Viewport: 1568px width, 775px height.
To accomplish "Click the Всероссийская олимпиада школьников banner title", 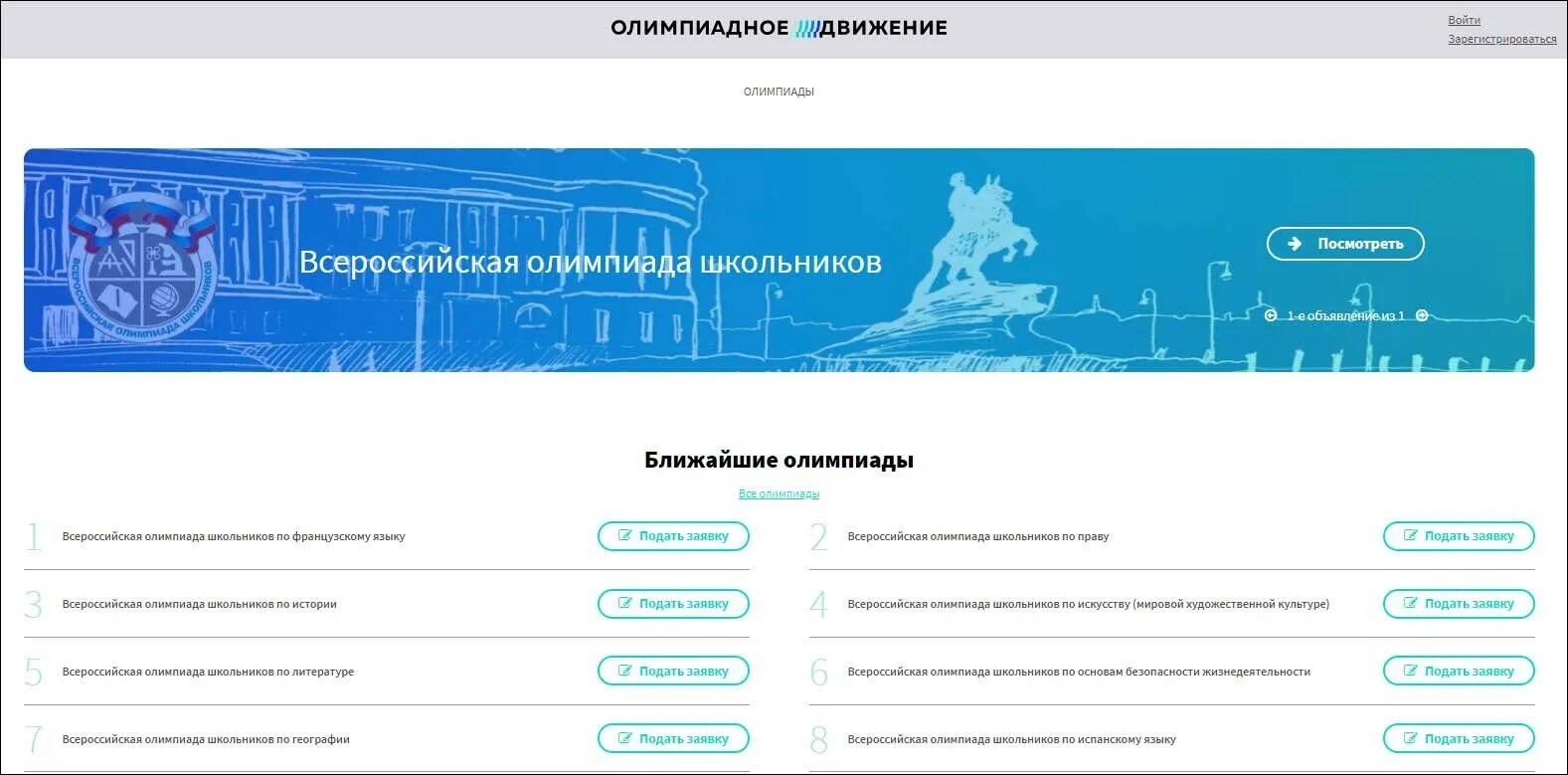I will (x=591, y=262).
